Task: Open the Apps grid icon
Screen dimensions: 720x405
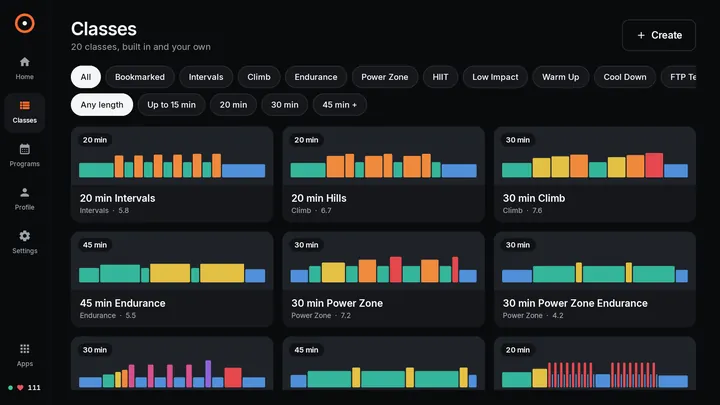Action: (24, 349)
